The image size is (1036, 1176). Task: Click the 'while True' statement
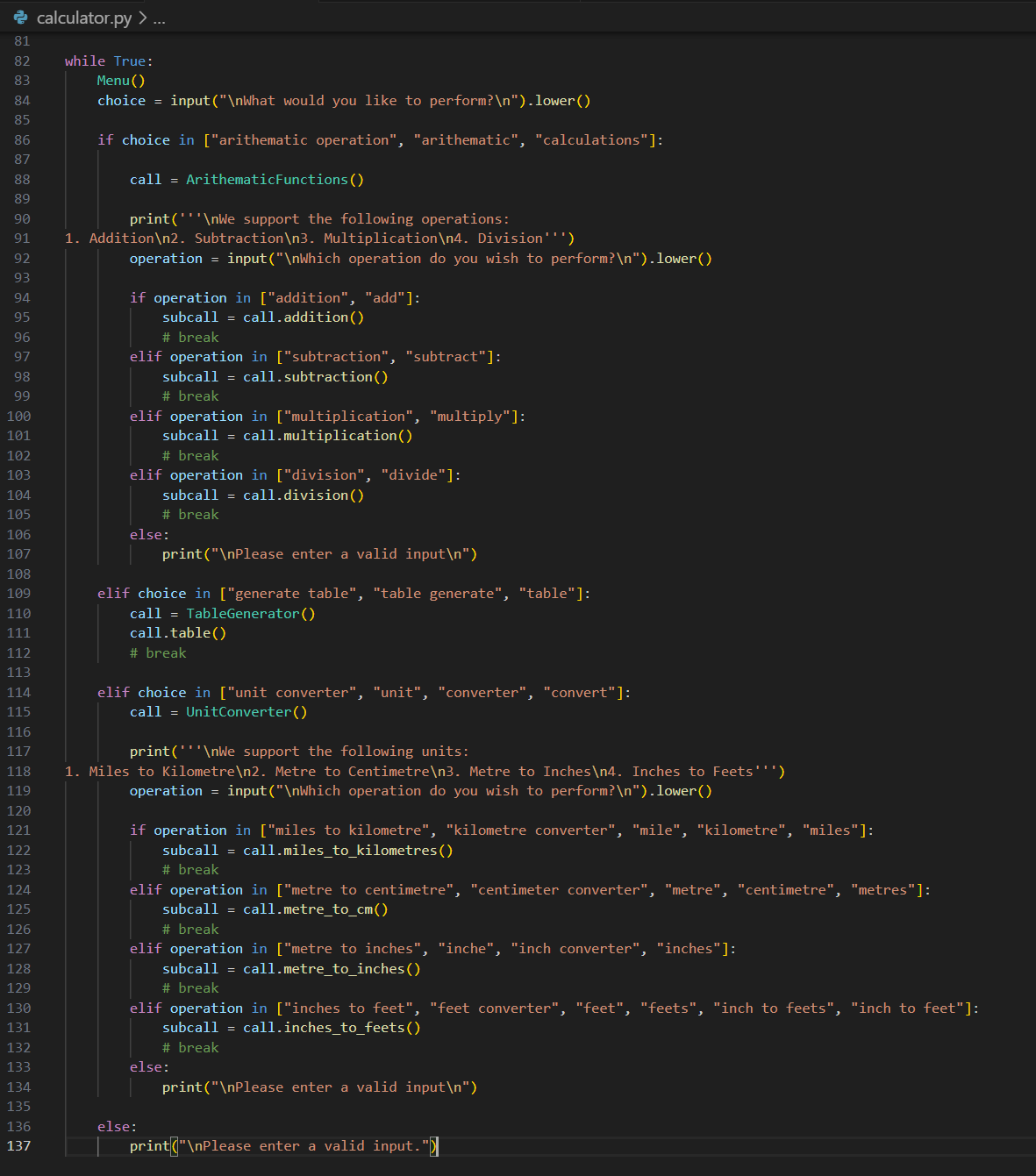tap(105, 61)
